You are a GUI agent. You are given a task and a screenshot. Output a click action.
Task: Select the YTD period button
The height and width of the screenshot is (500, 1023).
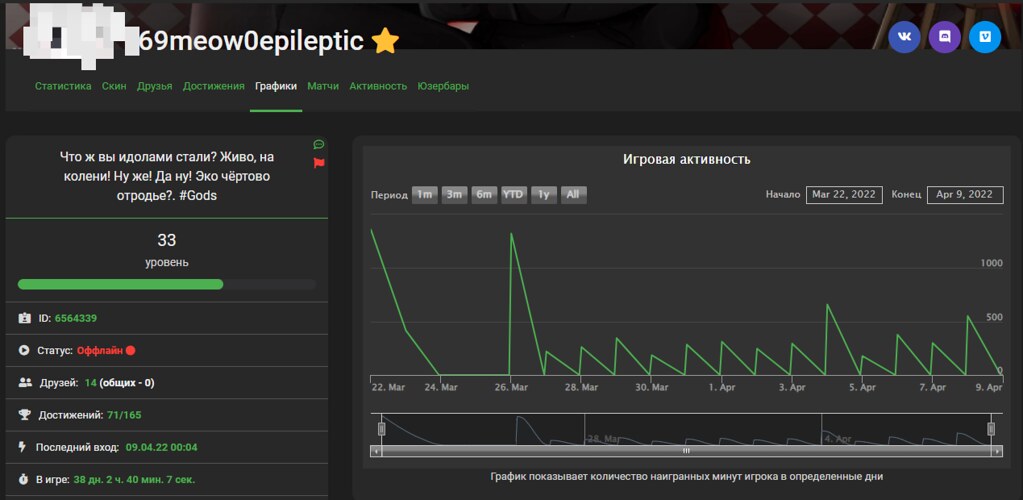tap(514, 195)
